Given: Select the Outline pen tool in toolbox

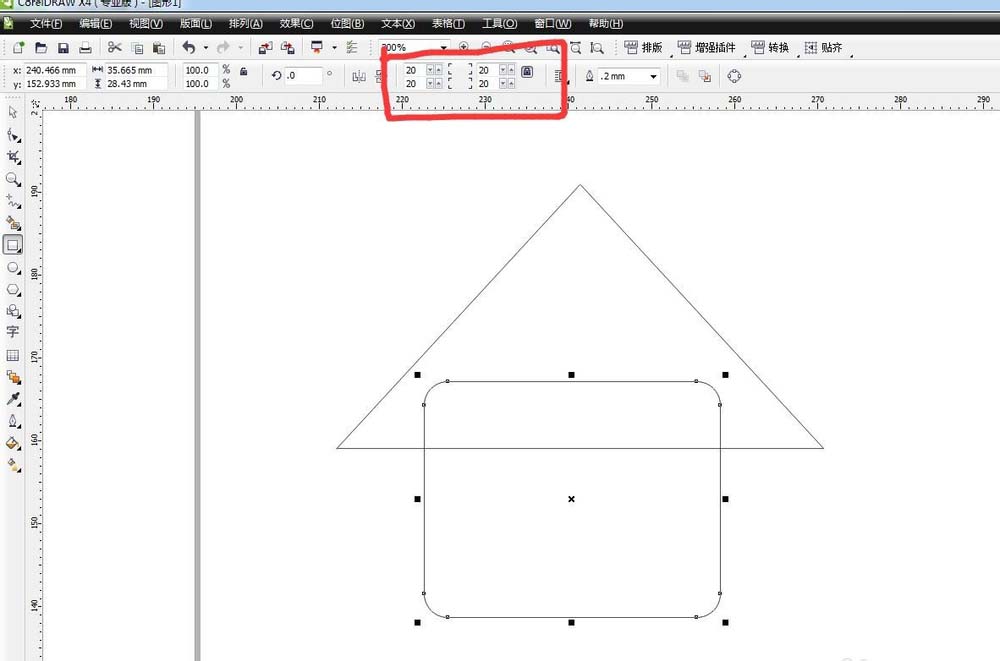Looking at the screenshot, I should click(13, 421).
